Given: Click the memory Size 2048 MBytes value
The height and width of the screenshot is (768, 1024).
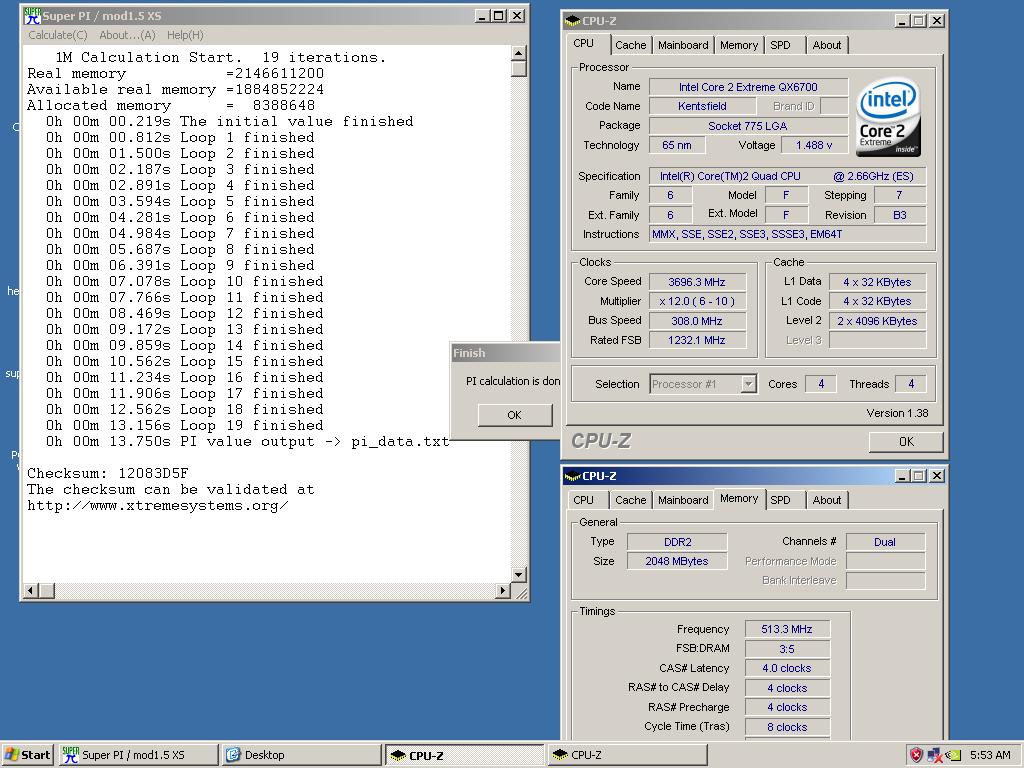Looking at the screenshot, I should click(677, 561).
